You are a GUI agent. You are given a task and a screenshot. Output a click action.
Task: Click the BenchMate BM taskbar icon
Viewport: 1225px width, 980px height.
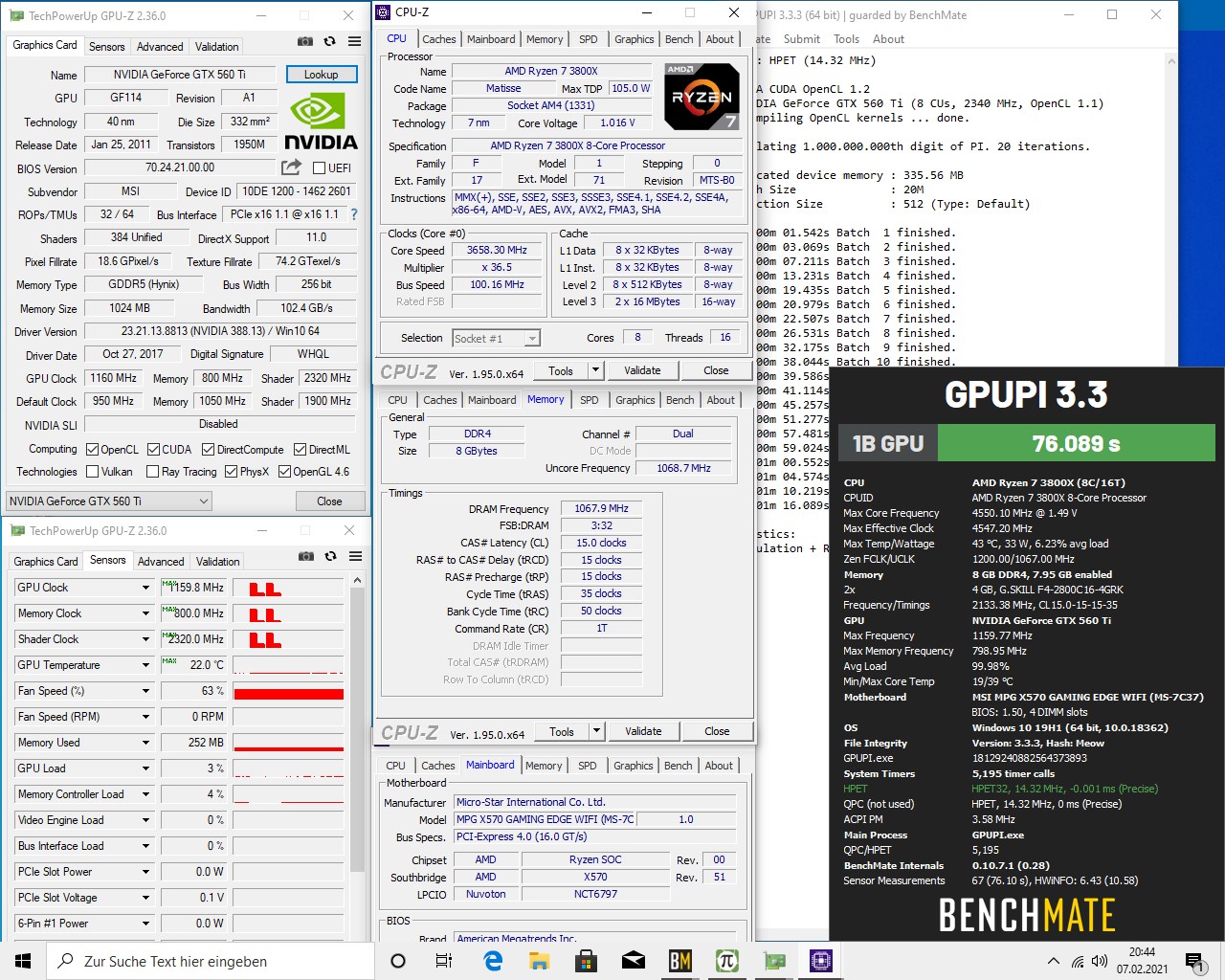click(x=680, y=961)
